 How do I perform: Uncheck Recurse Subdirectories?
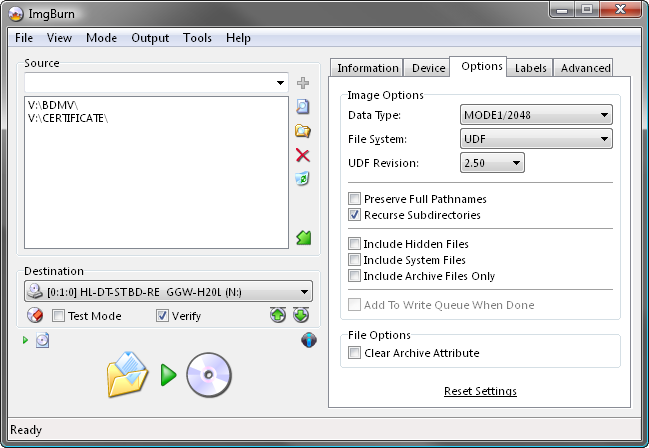pyautogui.click(x=354, y=215)
